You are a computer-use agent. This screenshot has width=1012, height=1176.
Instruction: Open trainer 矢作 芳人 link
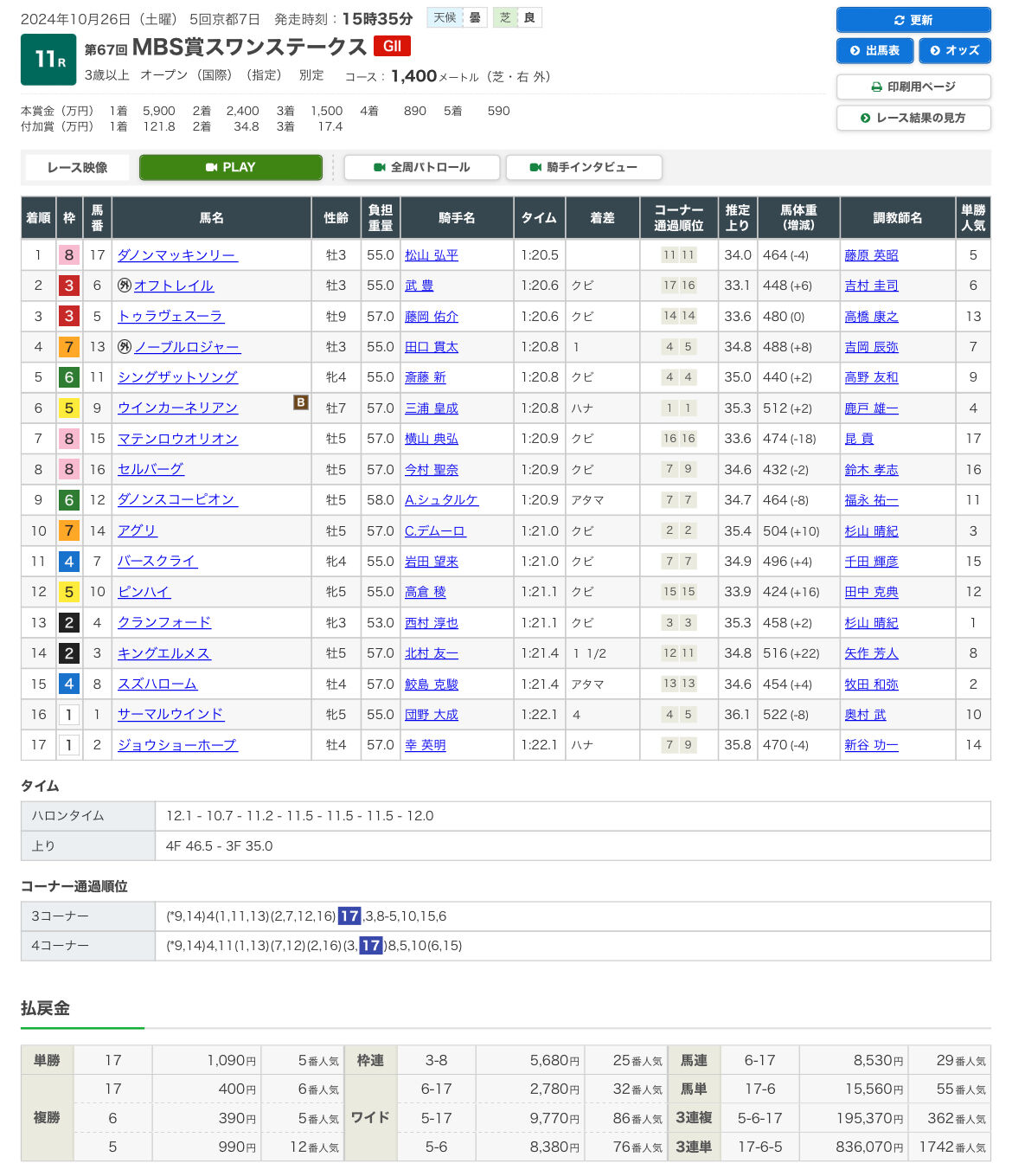[872, 653]
